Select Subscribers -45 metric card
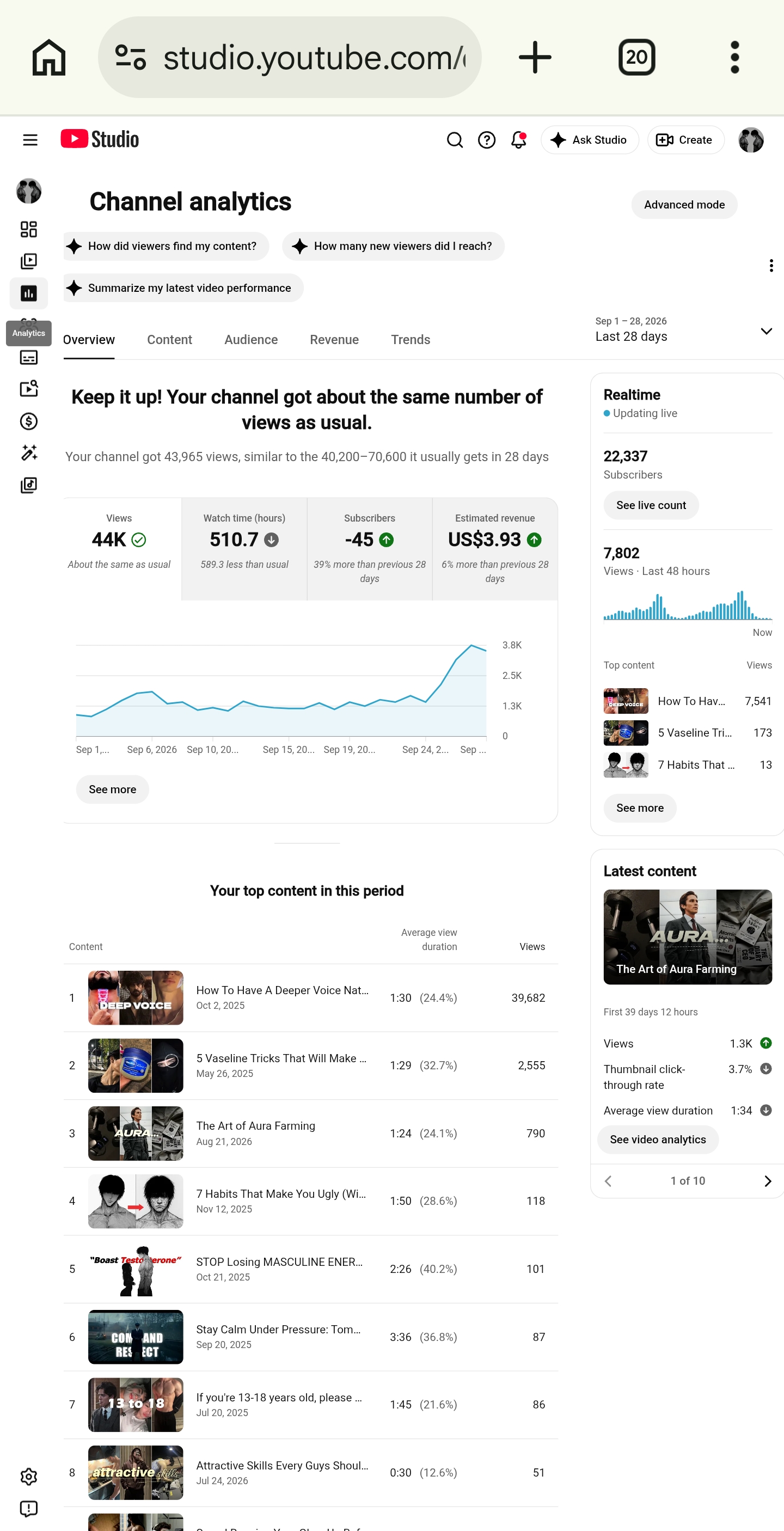784x1531 pixels. click(370, 549)
